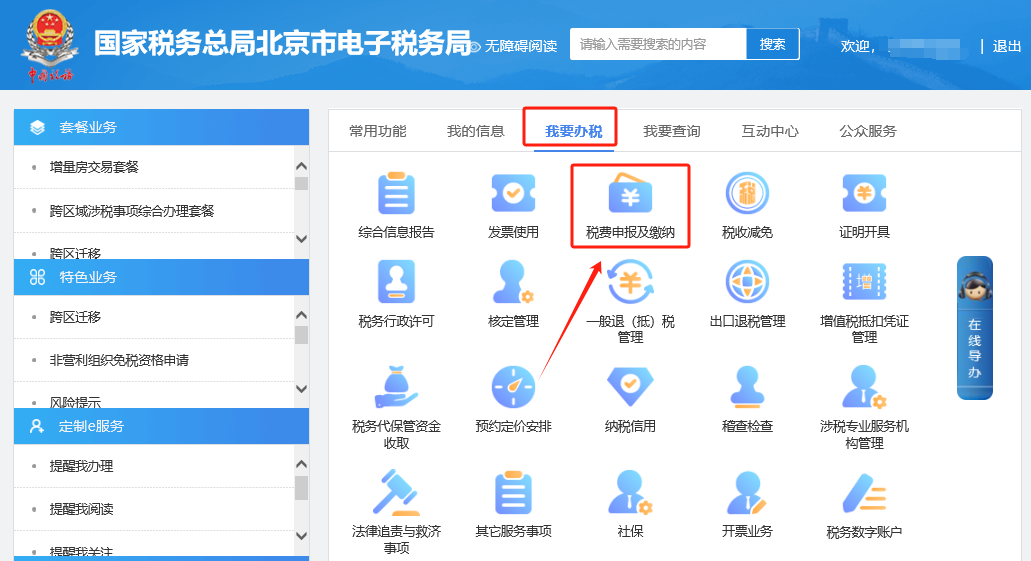The height and width of the screenshot is (561, 1031).
Task: Click down arrow in 特色业务 list
Action: 301,388
